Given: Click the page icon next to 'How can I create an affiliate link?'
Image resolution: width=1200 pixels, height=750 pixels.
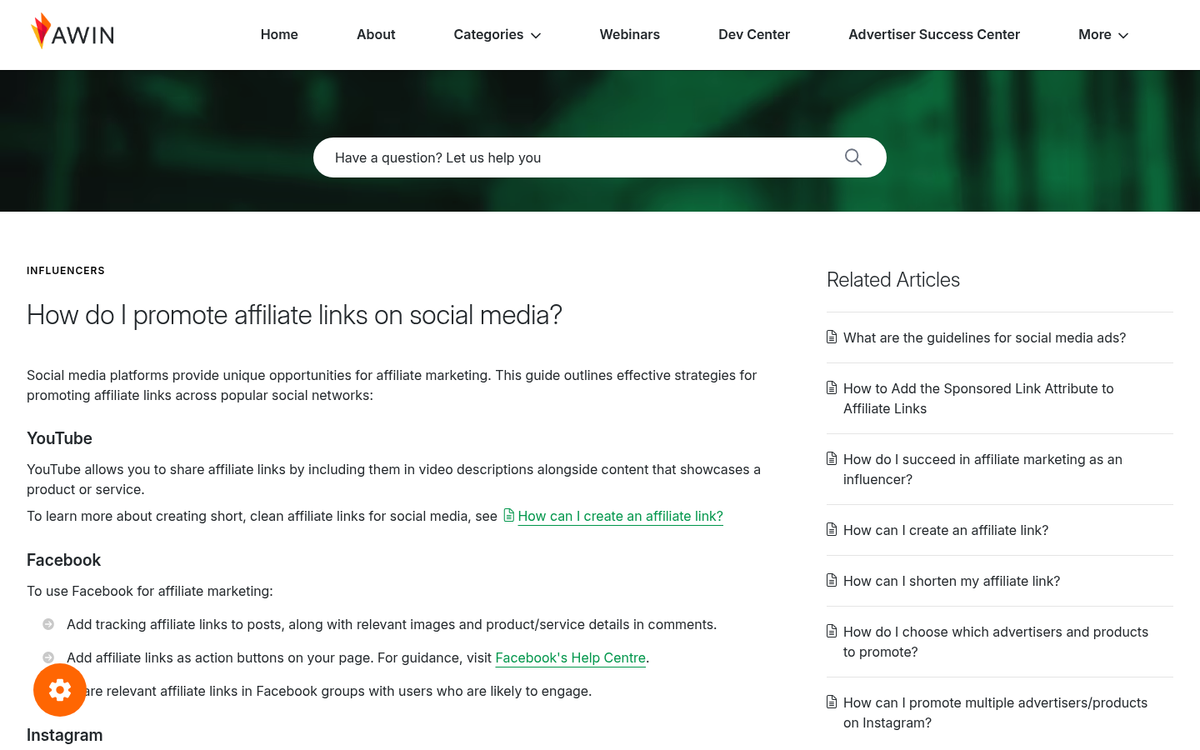Looking at the screenshot, I should point(831,530).
